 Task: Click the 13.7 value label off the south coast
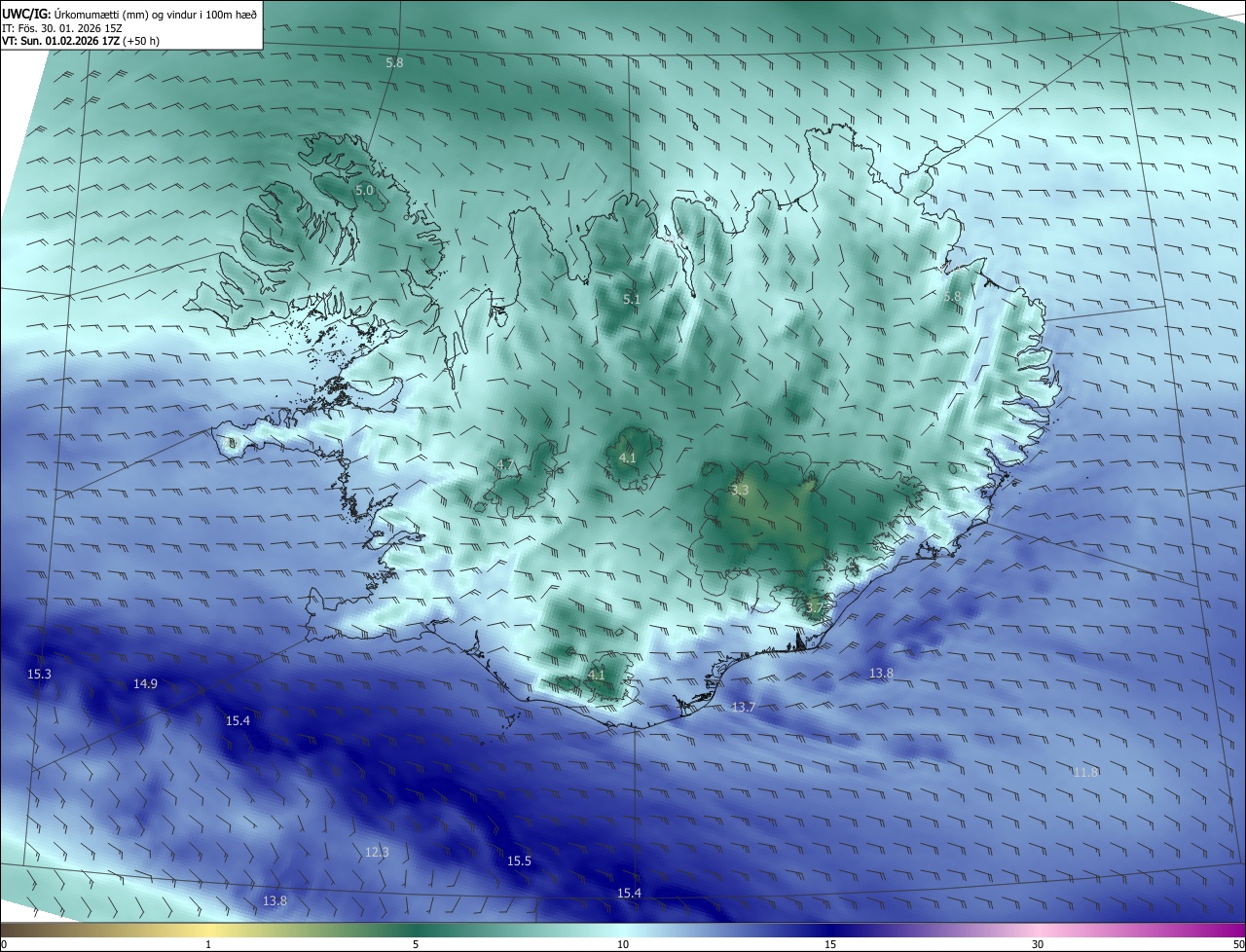point(743,707)
